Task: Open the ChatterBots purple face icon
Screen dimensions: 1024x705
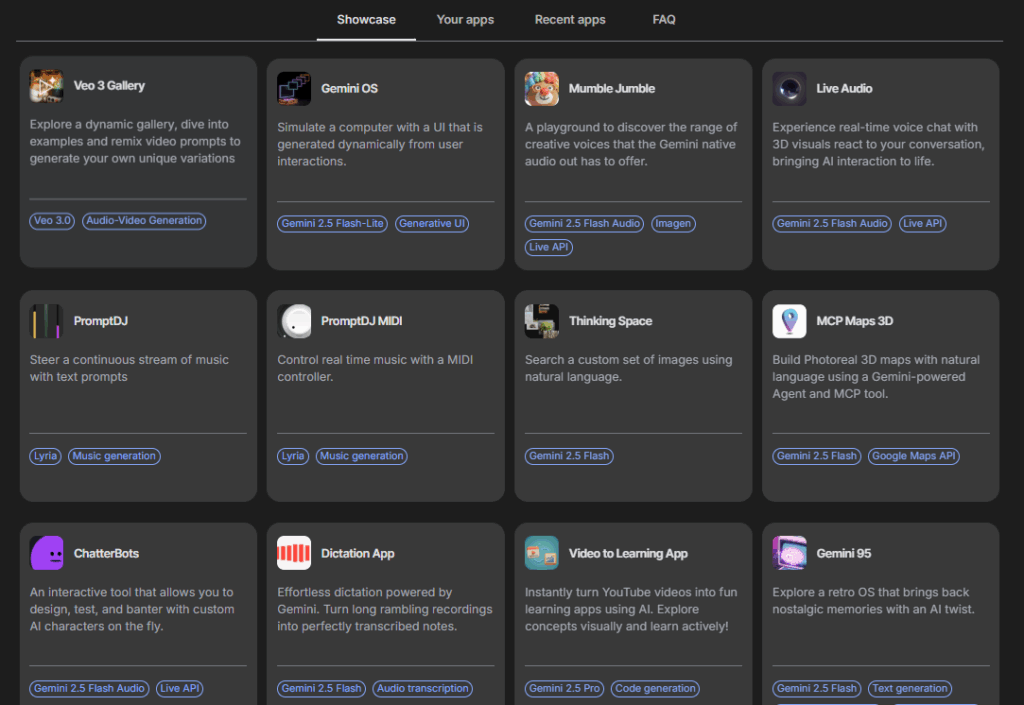Action: [46, 553]
